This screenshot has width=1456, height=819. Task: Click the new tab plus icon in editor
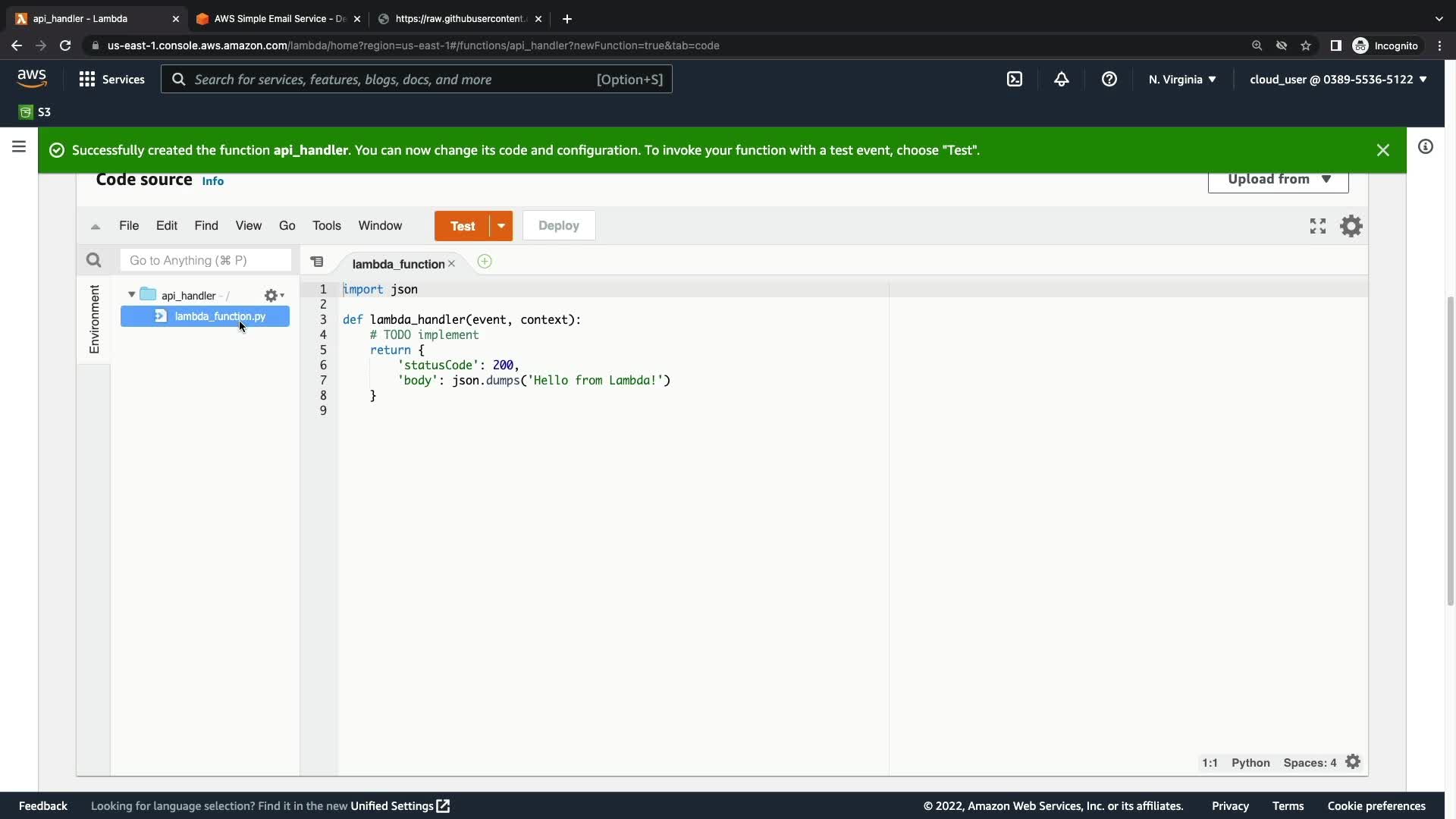click(485, 262)
